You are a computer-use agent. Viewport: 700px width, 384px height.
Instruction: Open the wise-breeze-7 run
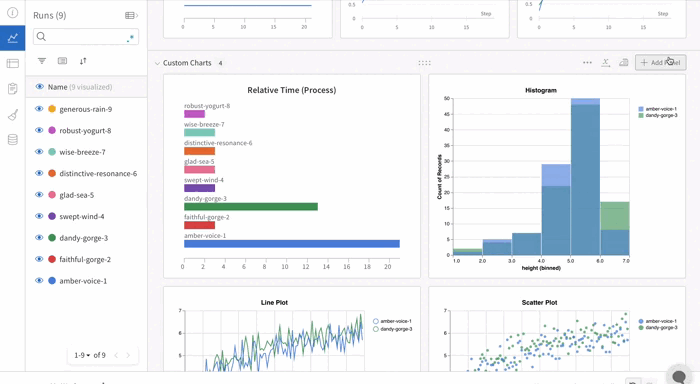click(x=83, y=152)
